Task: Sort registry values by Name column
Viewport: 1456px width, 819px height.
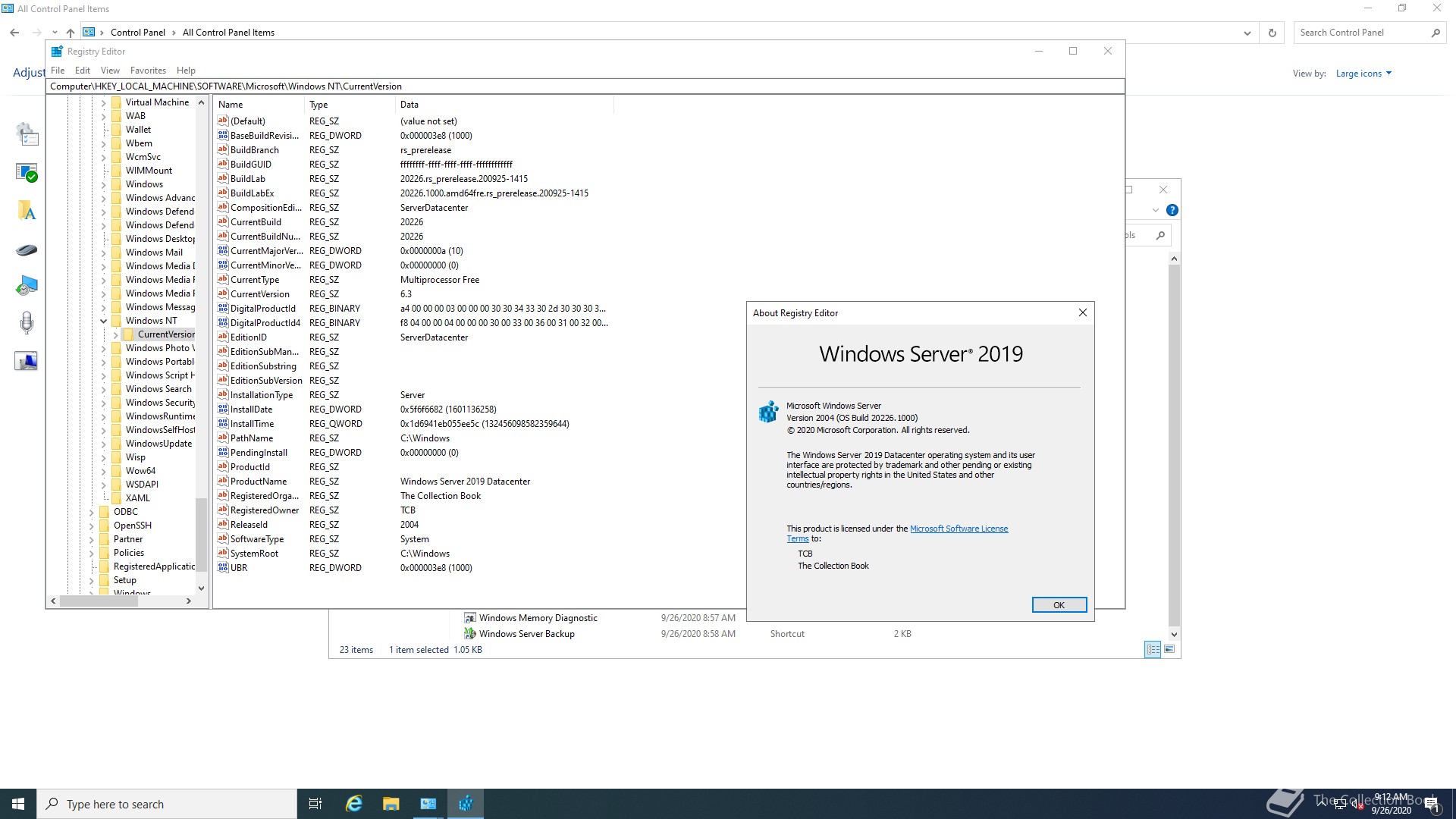Action: click(x=259, y=105)
